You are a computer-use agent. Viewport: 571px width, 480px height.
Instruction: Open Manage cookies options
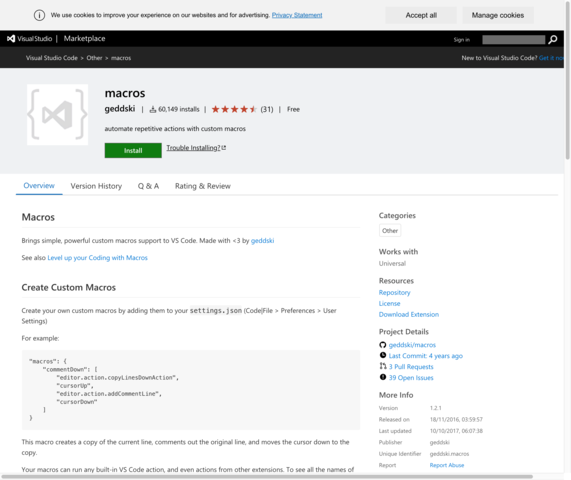[498, 15]
